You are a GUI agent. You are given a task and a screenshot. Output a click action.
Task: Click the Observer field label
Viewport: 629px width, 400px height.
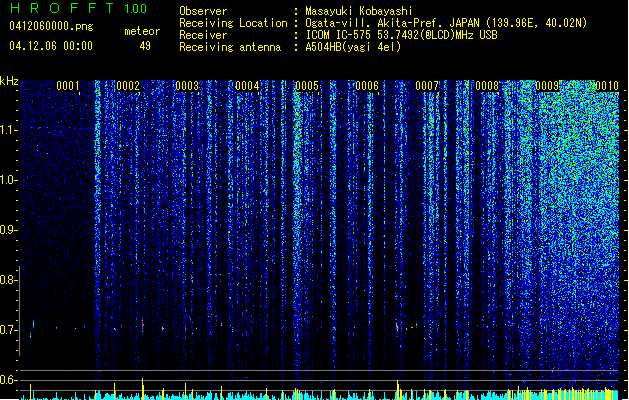[203, 11]
